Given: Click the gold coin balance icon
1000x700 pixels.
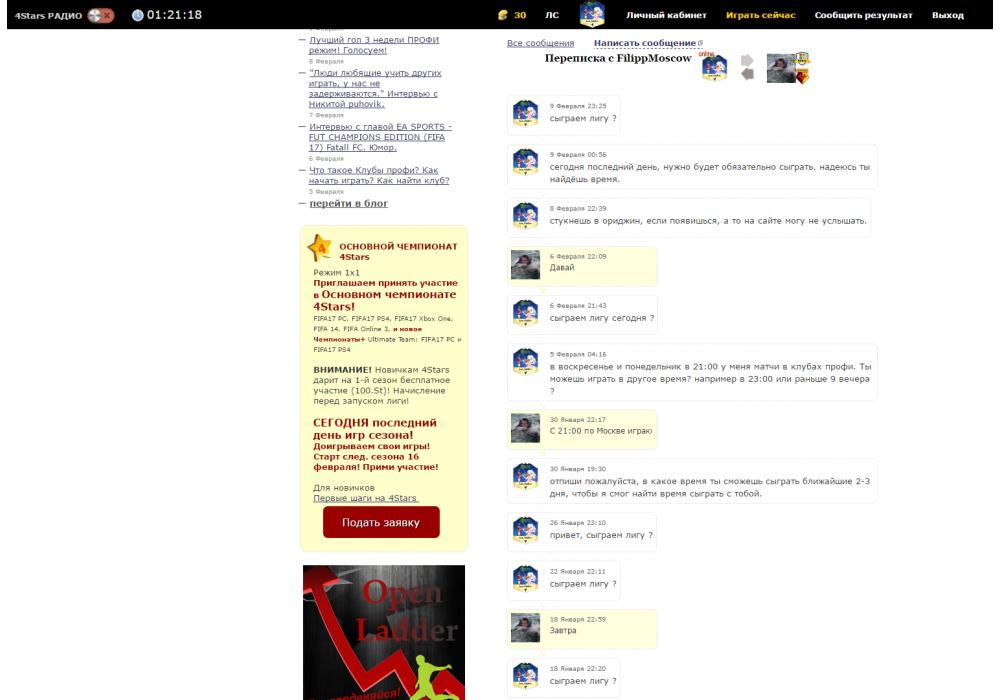Looking at the screenshot, I should 503,15.
